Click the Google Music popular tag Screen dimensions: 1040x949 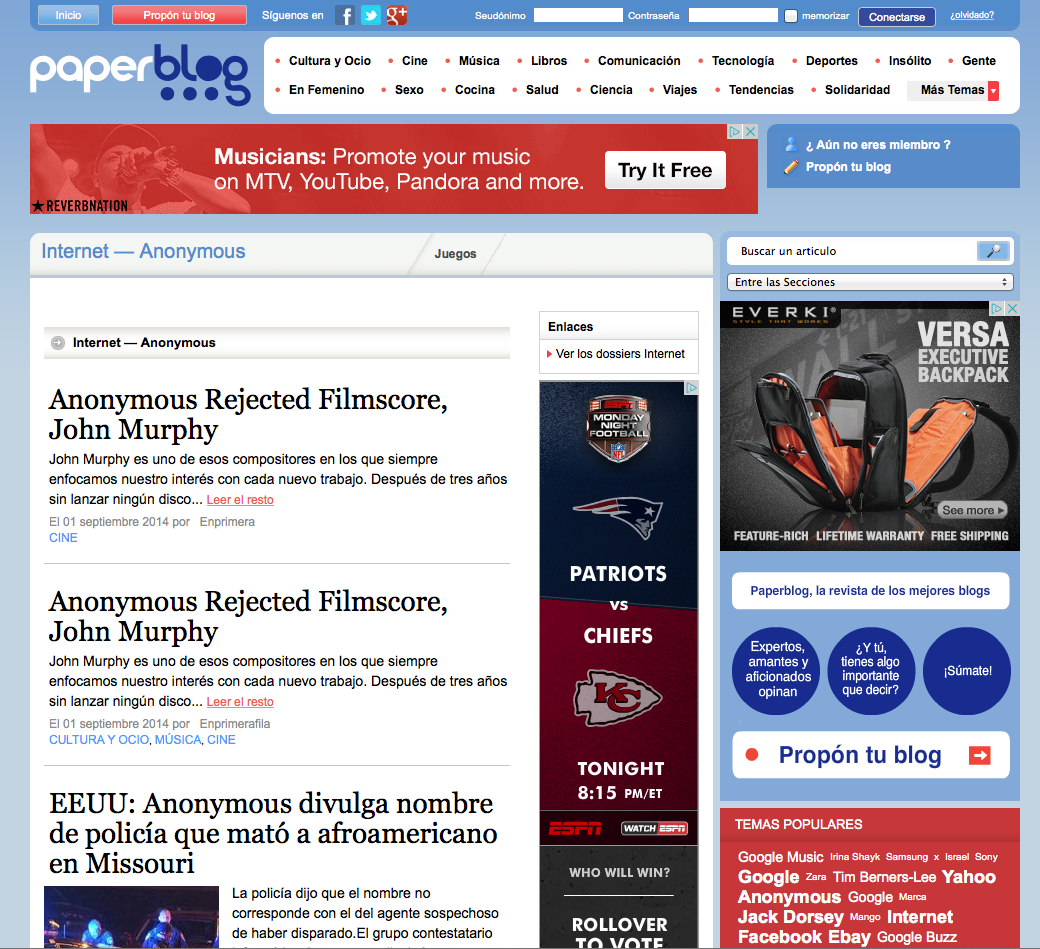click(x=780, y=857)
